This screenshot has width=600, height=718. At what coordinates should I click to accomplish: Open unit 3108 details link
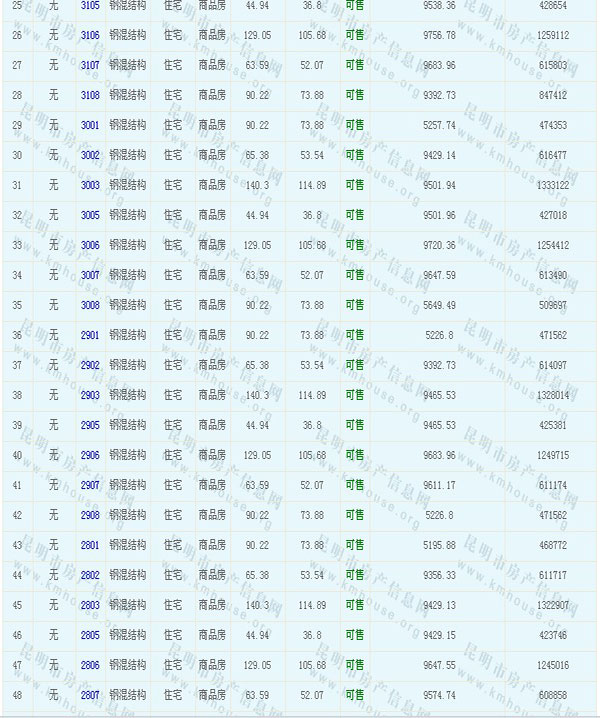pos(90,95)
